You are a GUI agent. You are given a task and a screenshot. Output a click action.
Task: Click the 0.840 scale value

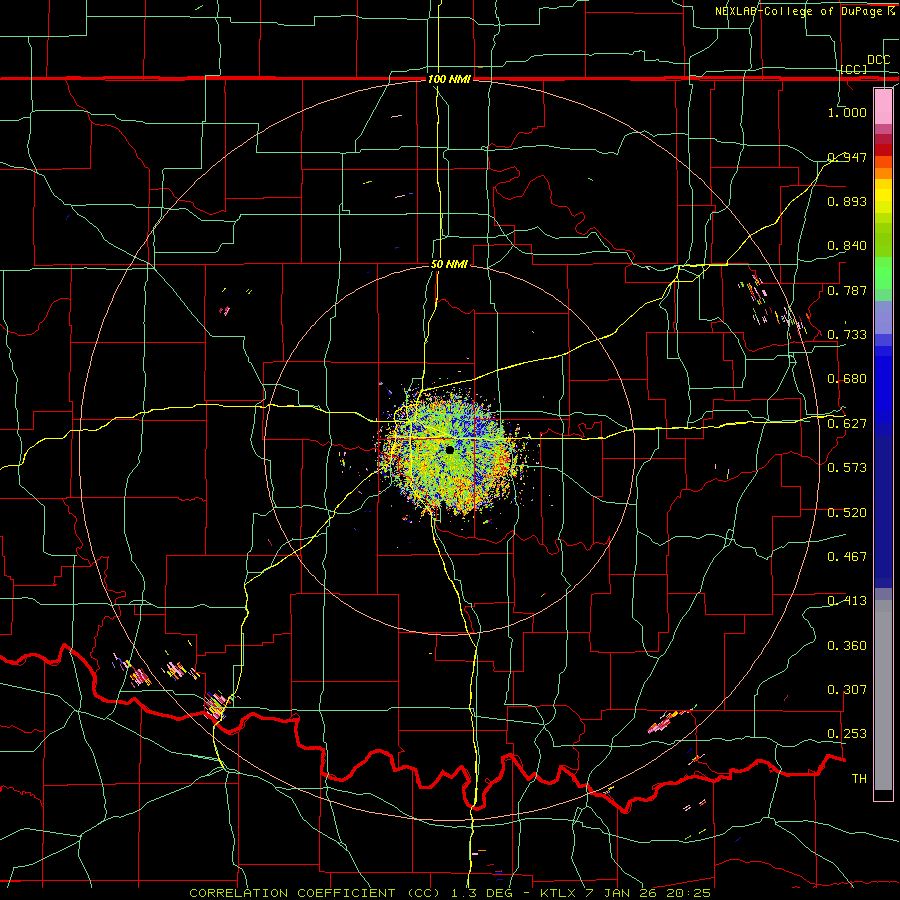tap(847, 245)
